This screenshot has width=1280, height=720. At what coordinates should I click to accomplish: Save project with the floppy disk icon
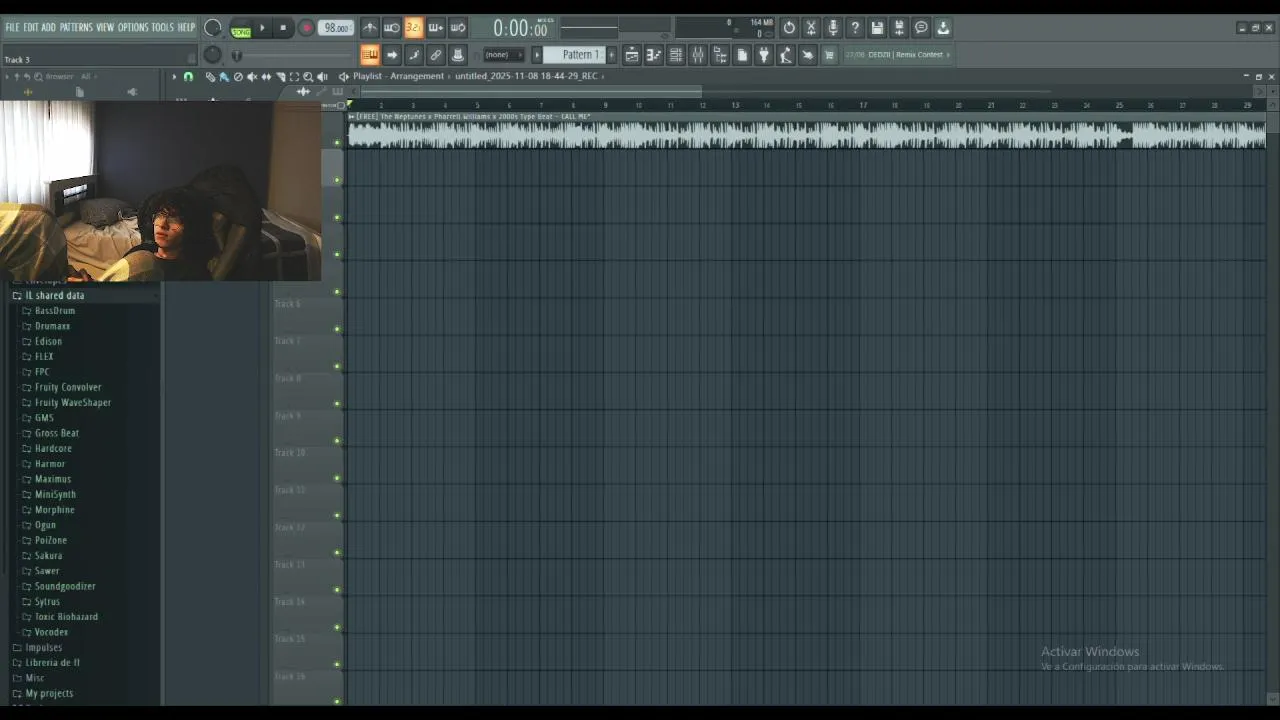(877, 28)
